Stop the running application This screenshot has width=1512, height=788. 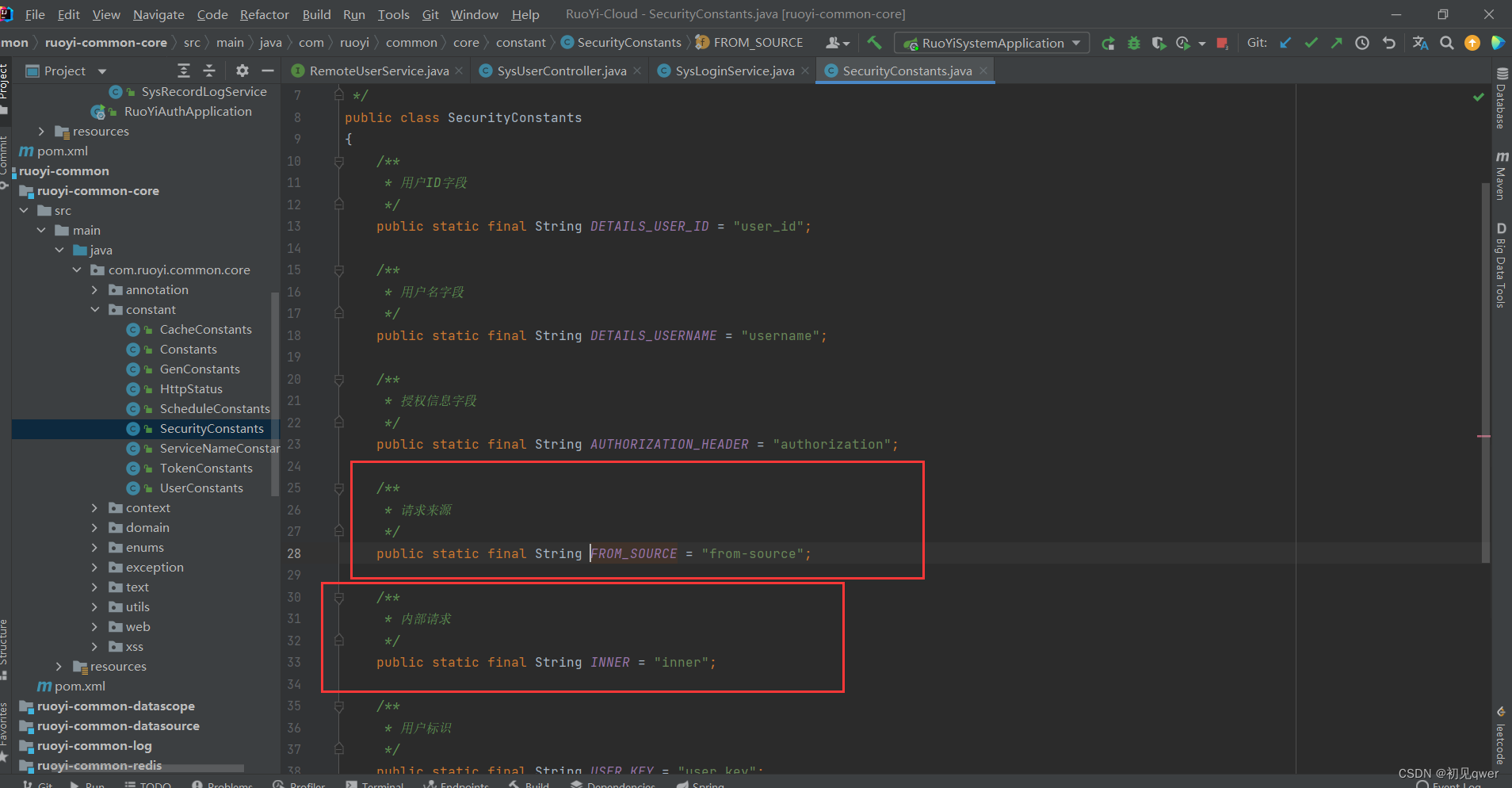click(1222, 43)
